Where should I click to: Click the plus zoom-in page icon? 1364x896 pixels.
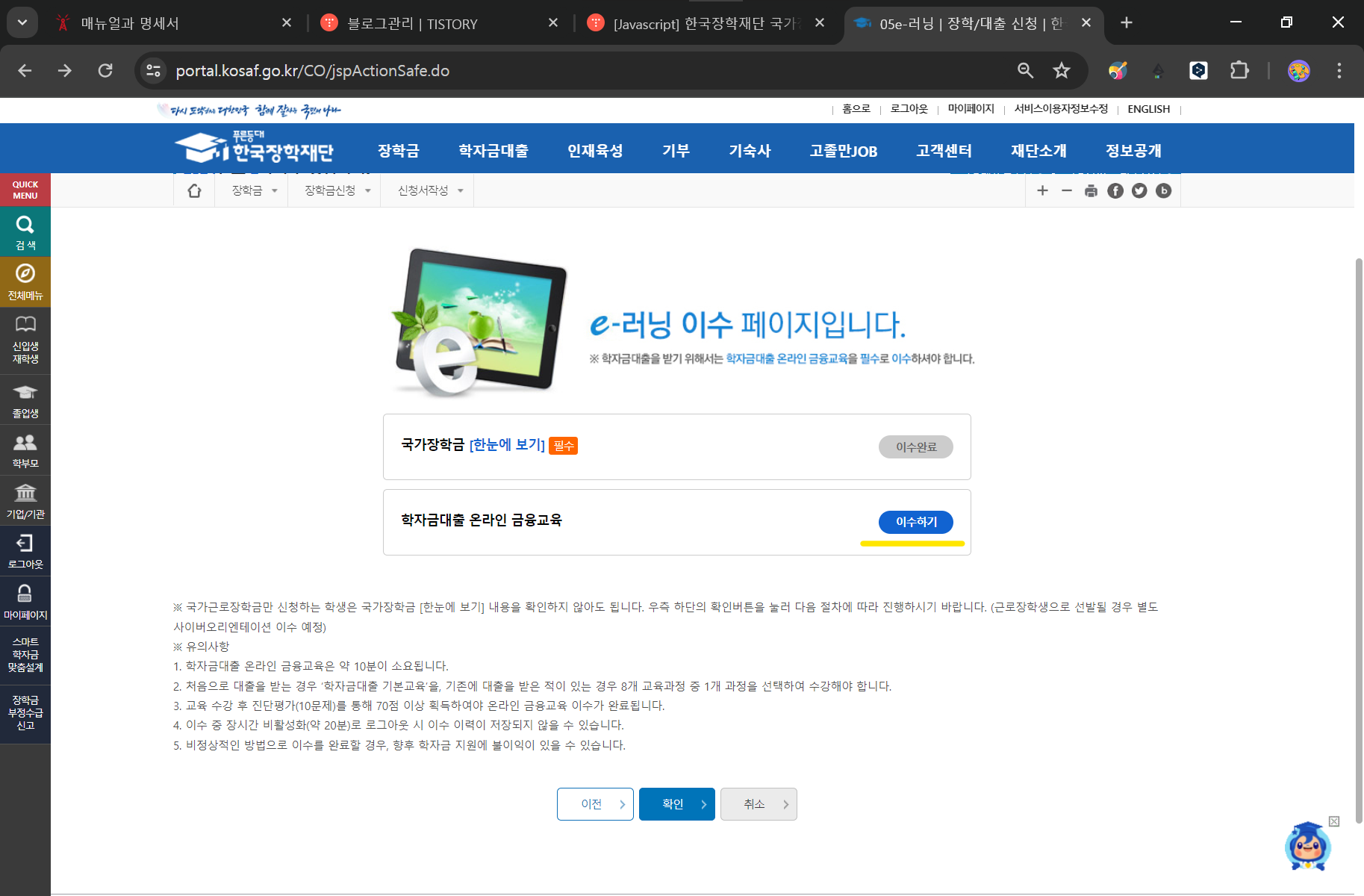(1042, 191)
